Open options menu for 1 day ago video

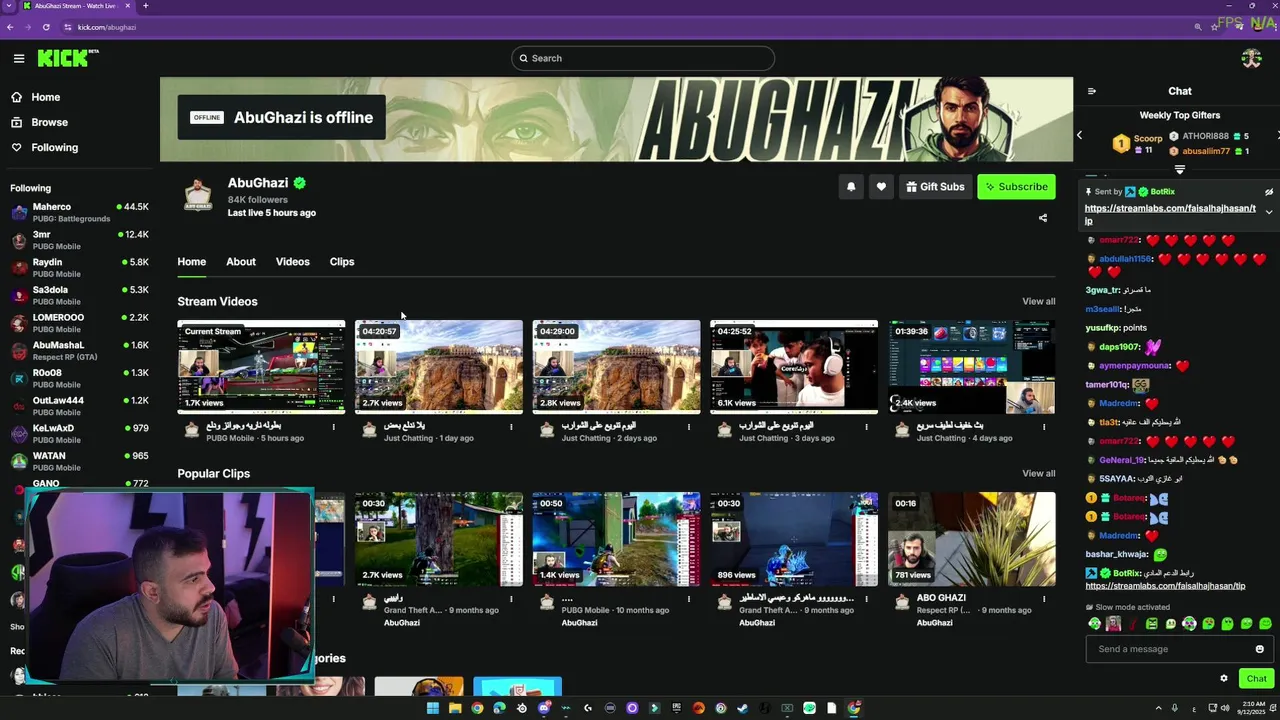(x=511, y=427)
